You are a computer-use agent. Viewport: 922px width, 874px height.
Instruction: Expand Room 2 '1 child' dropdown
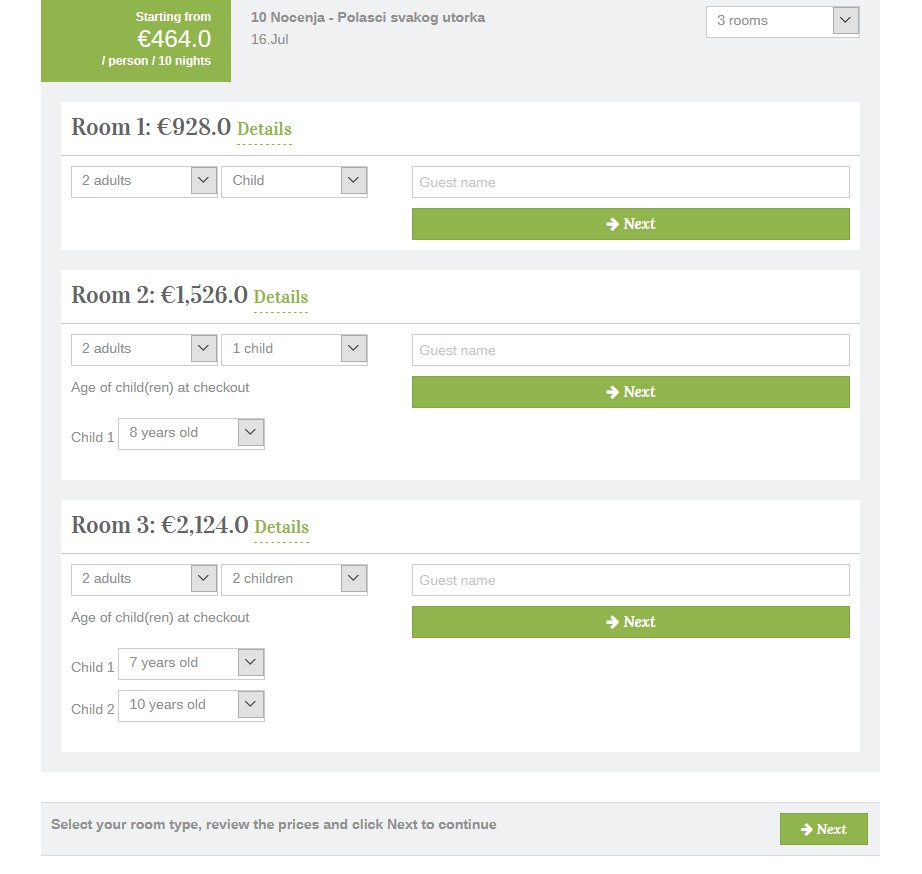[x=294, y=349]
